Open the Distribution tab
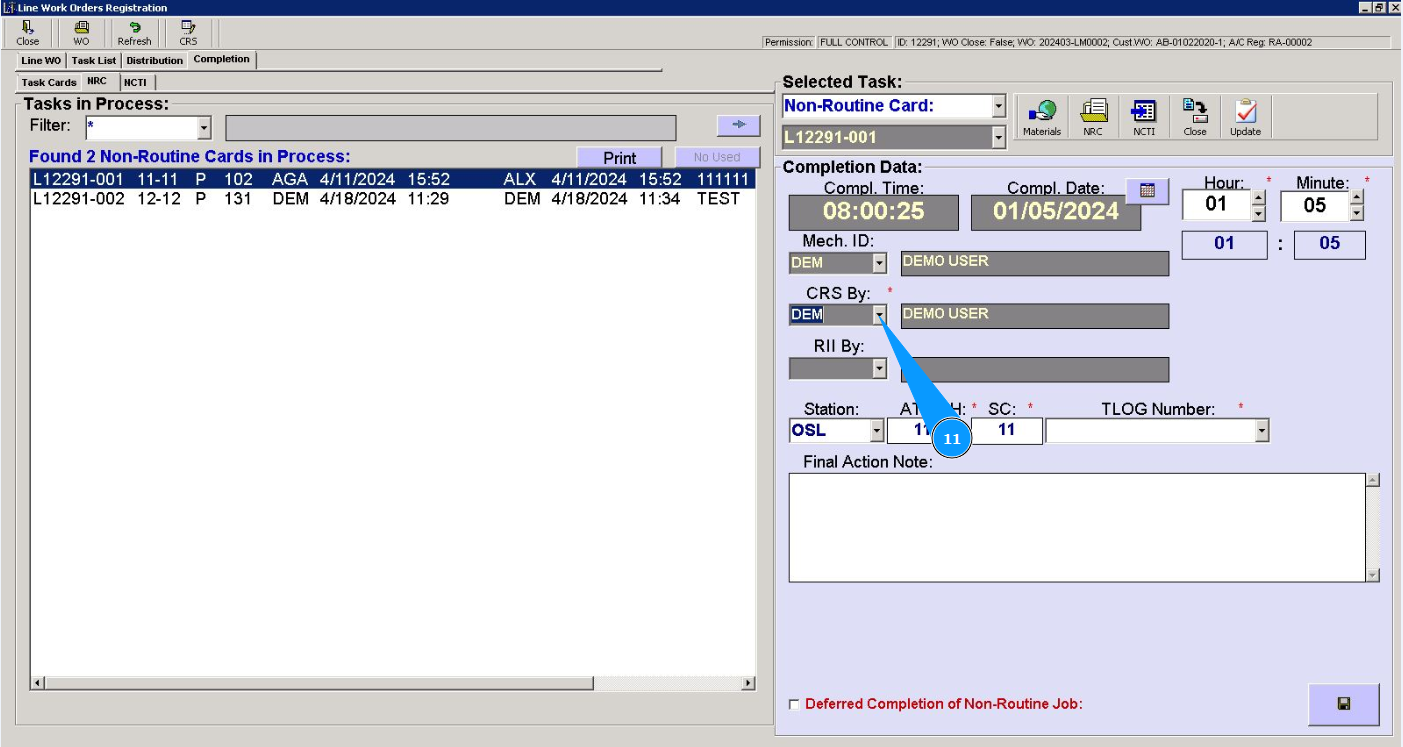 155,61
